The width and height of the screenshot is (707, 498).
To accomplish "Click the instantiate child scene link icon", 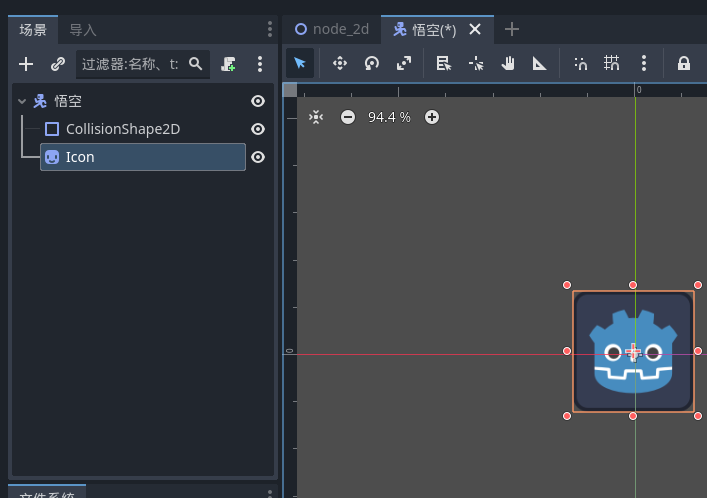I will [x=57, y=64].
